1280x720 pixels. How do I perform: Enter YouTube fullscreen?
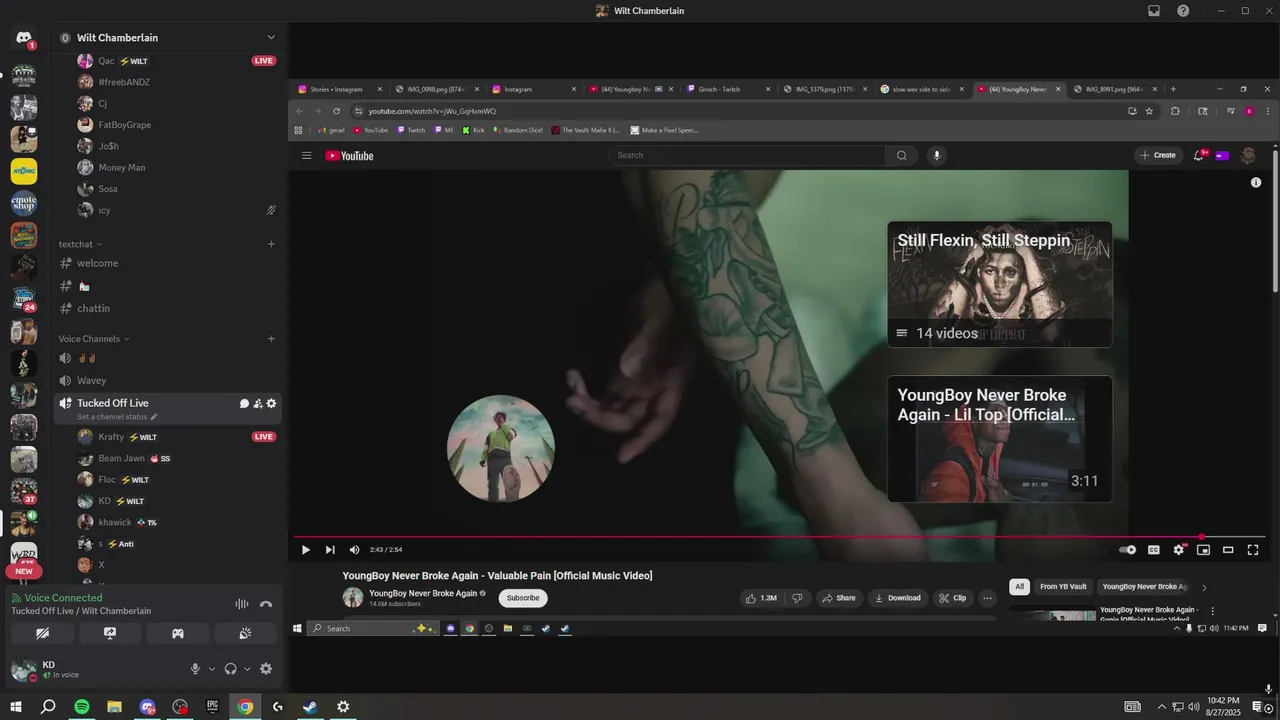(1253, 550)
